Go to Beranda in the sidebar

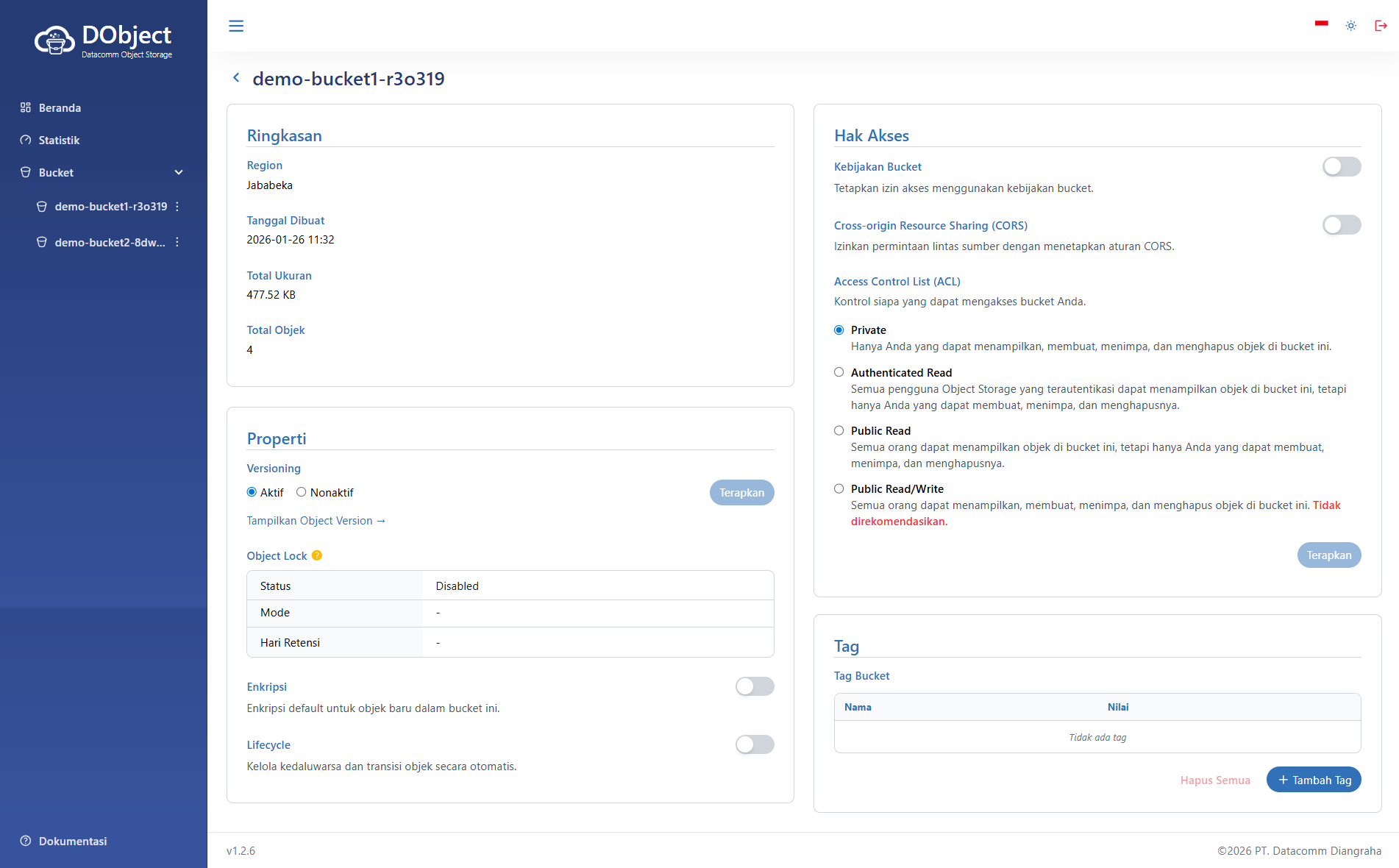tap(60, 107)
